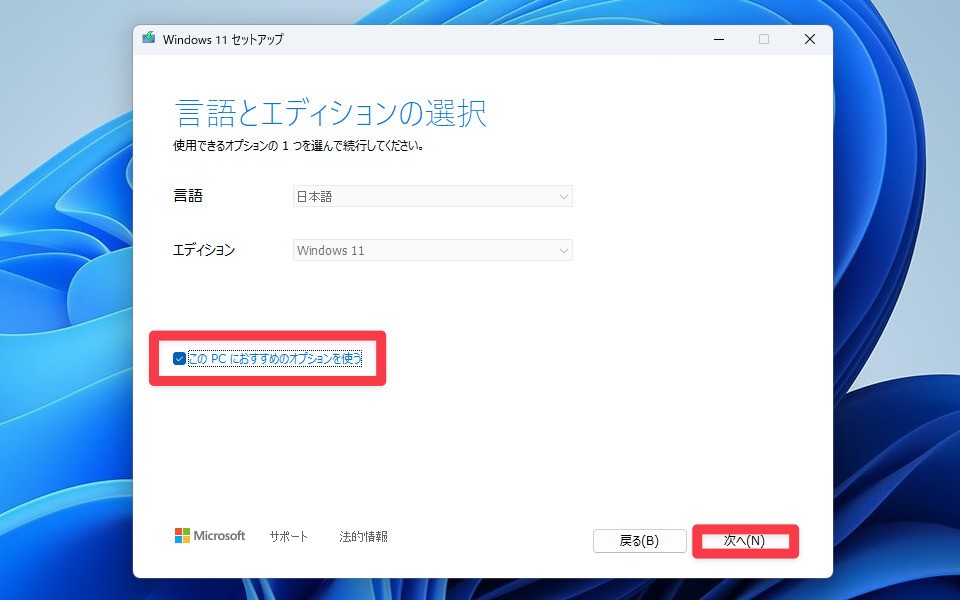
Task: Click the Microsoft wordmark text in footer
Action: 219,536
